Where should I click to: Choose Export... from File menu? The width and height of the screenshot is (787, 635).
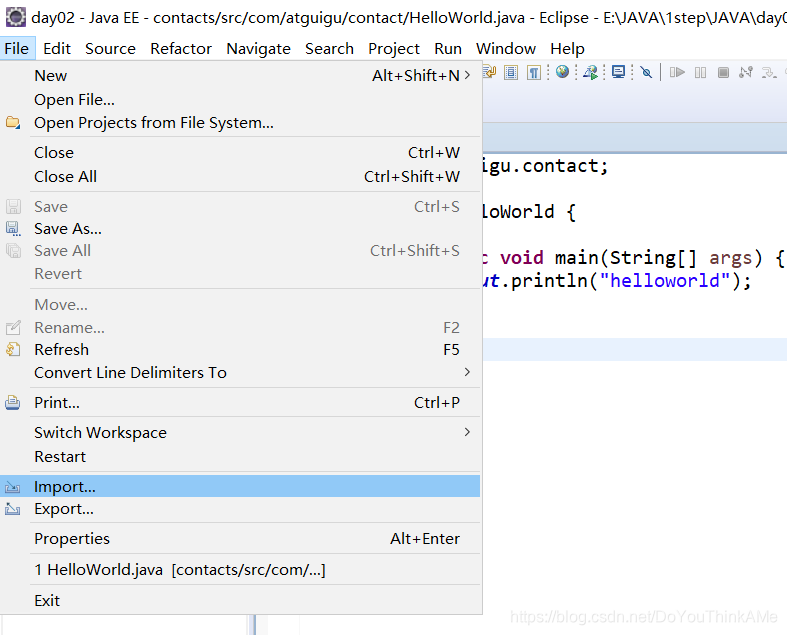pyautogui.click(x=240, y=509)
